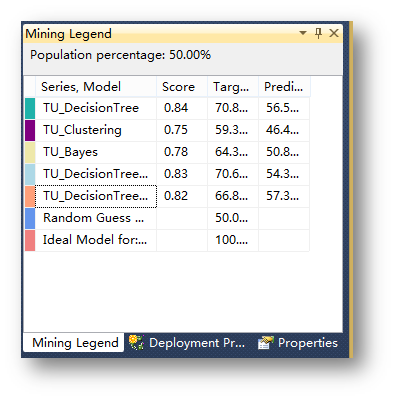Viewport: 395px width, 400px height.
Task: Click the score cell 0.75
Action: click(182, 130)
